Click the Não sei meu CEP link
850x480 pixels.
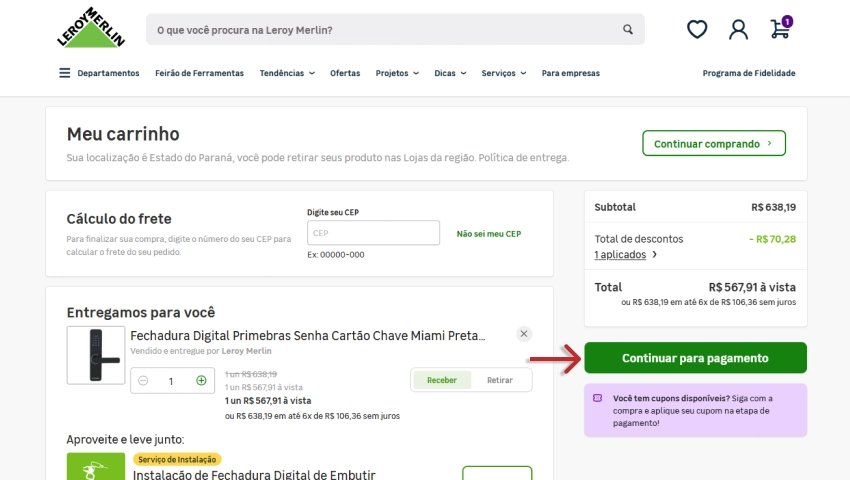coord(488,234)
